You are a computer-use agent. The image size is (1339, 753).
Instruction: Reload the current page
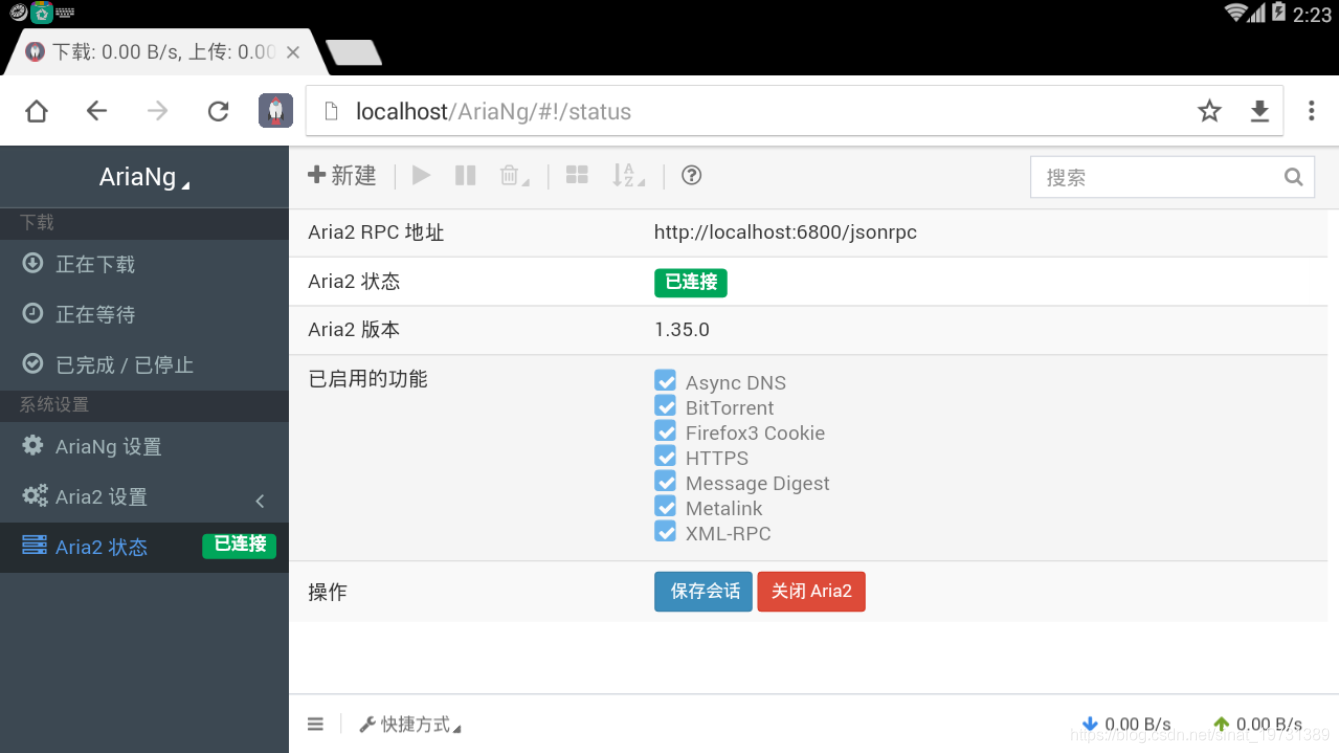click(x=218, y=111)
